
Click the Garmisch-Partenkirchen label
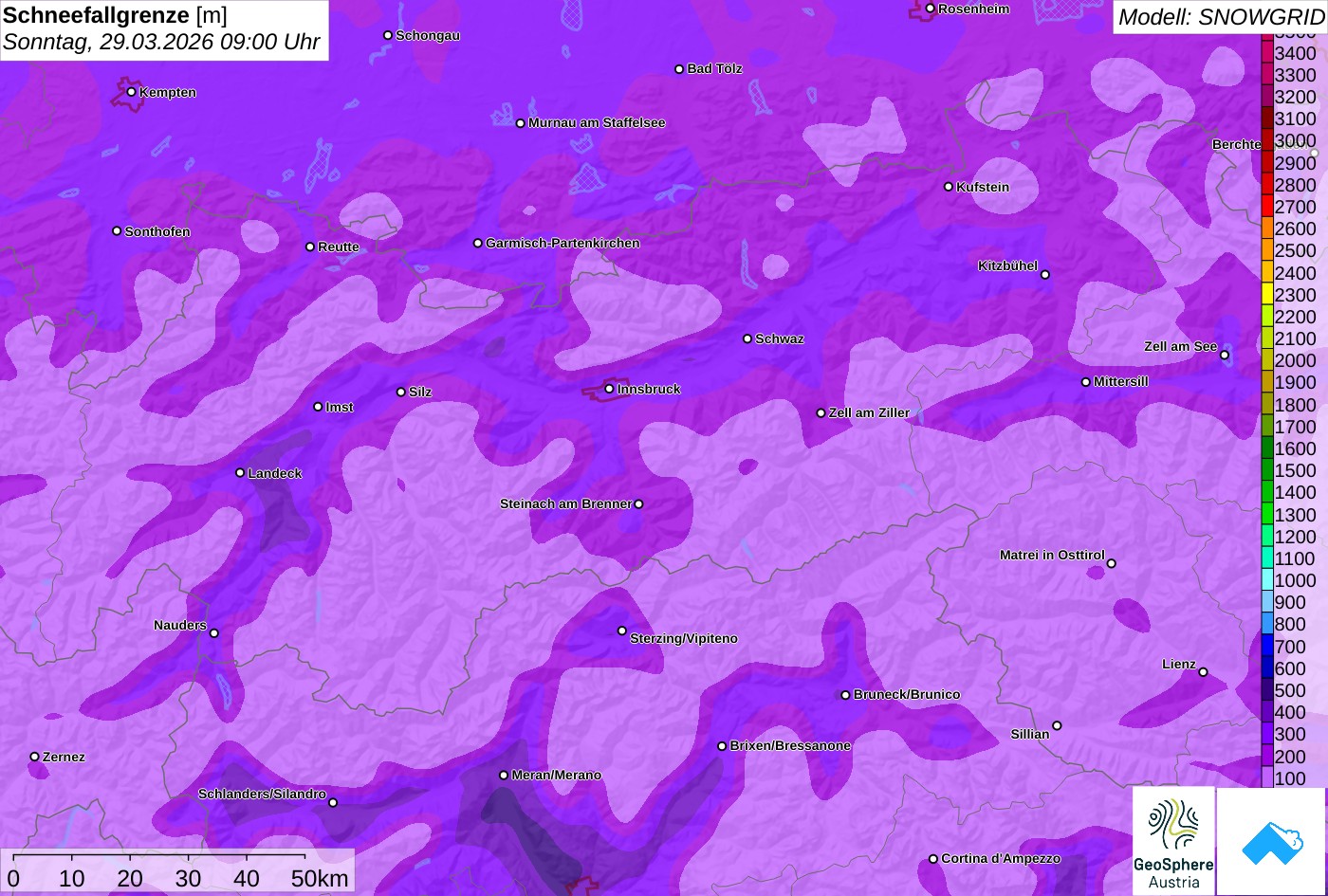click(x=563, y=243)
